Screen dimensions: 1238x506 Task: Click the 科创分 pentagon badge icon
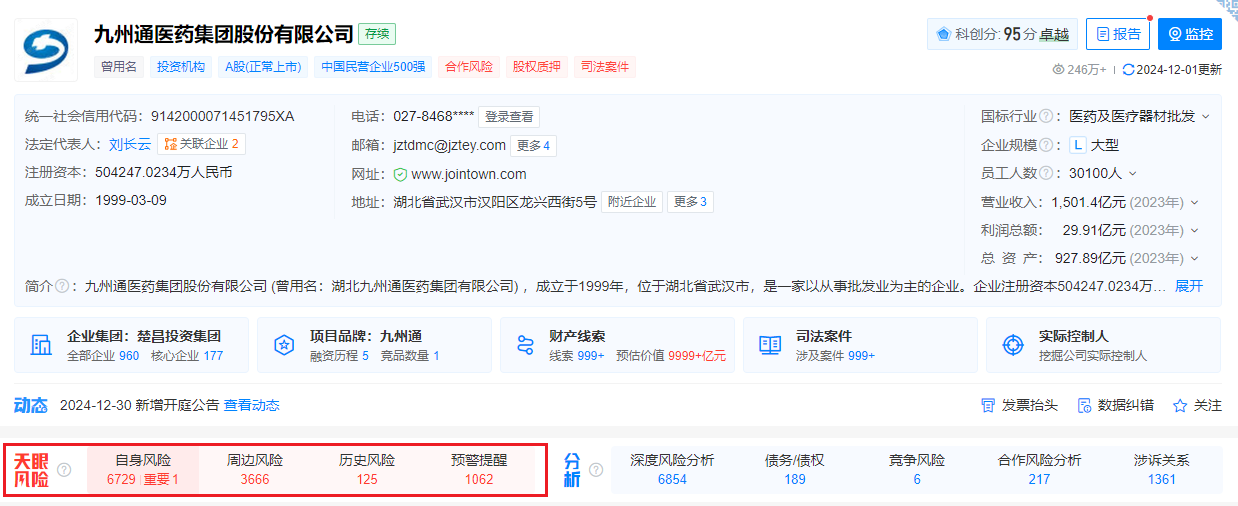[943, 34]
